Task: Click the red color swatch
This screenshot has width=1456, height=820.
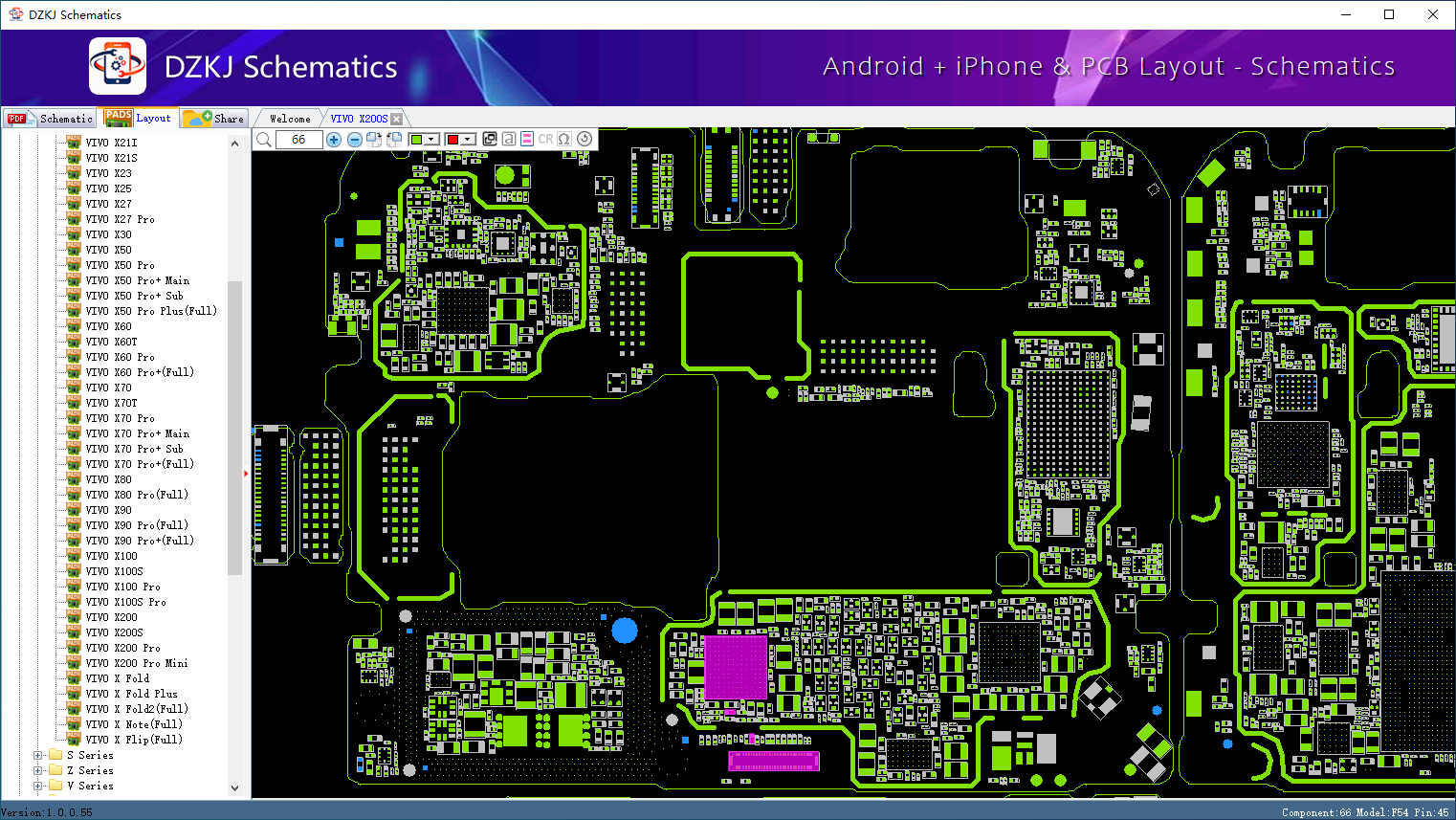Action: tap(452, 140)
